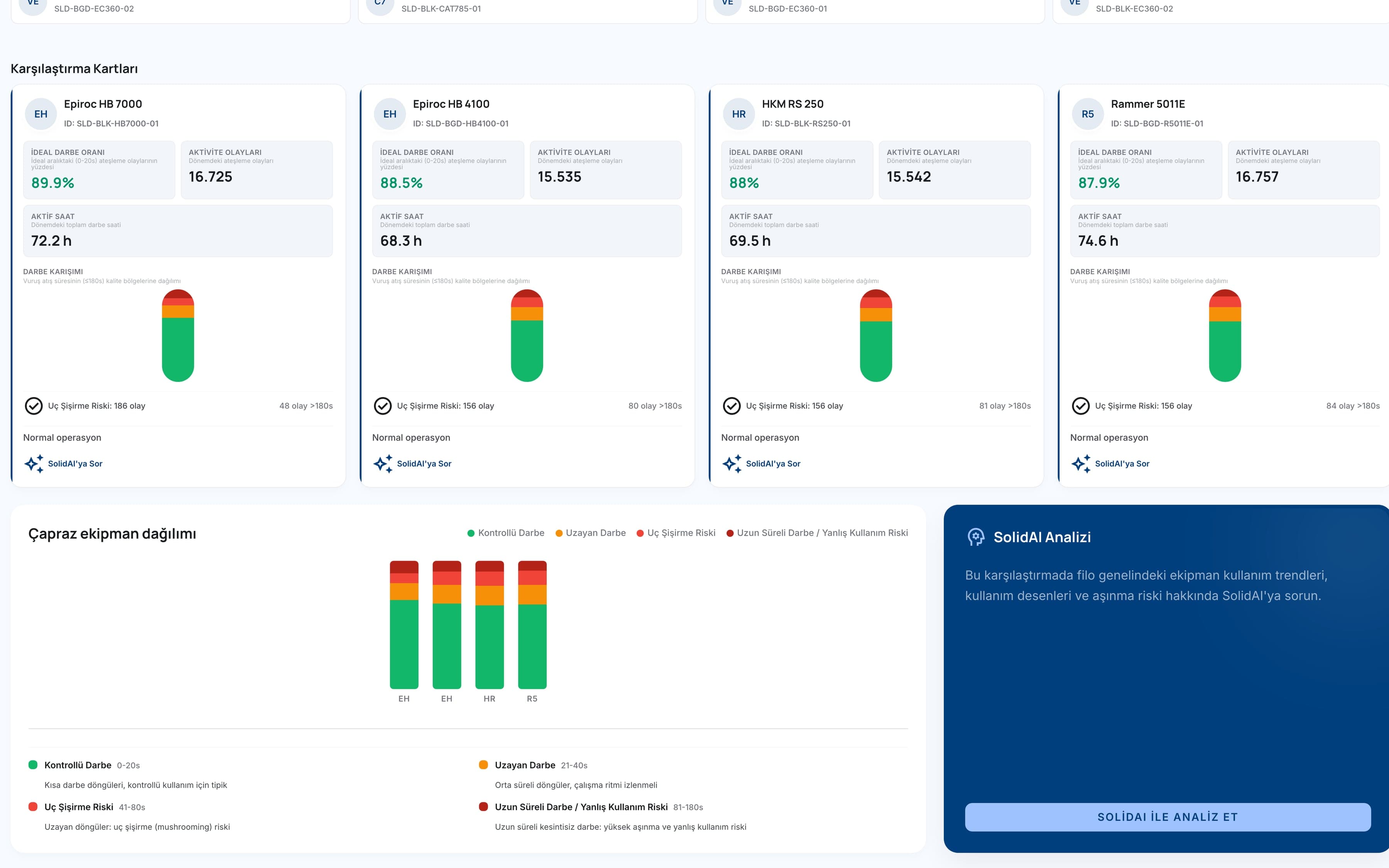This screenshot has width=1389, height=868.
Task: Click the EH avatar on Epiroc HB 4100 card
Action: (x=390, y=114)
